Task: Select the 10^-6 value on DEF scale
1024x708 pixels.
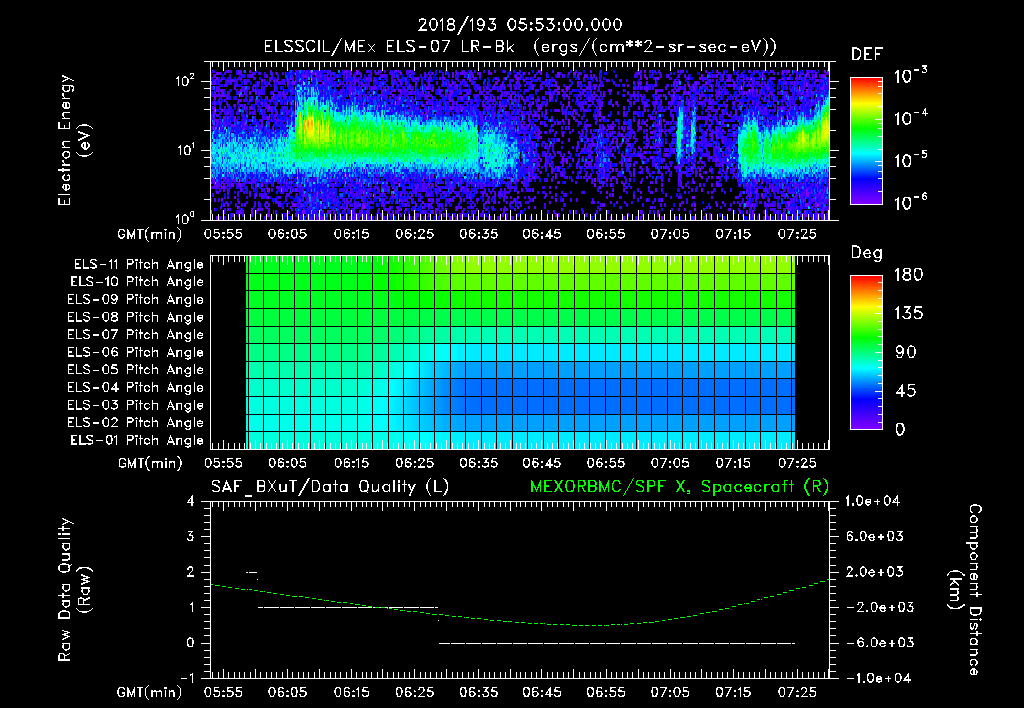Action: 910,202
